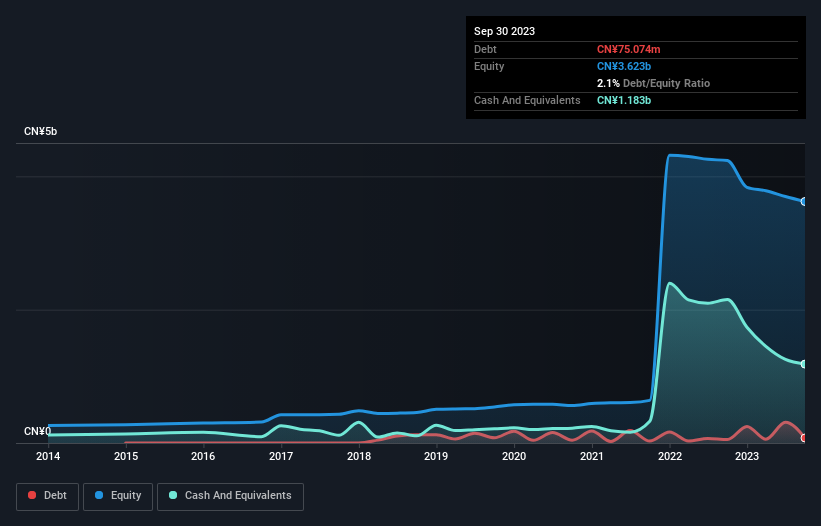The width and height of the screenshot is (821, 526).
Task: Click the blue Equity legend dot
Action: pos(99,495)
